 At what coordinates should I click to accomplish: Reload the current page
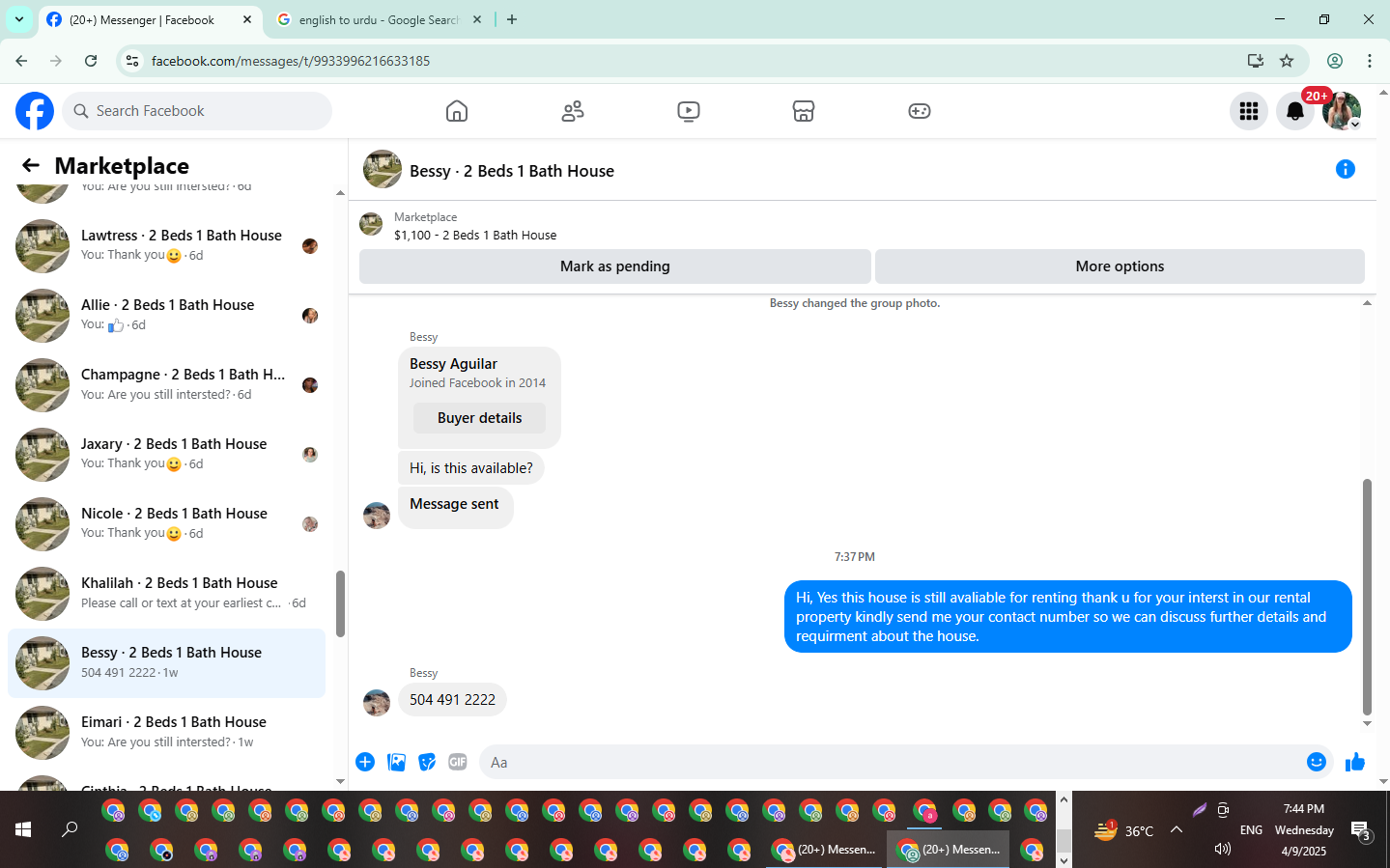coord(91,61)
